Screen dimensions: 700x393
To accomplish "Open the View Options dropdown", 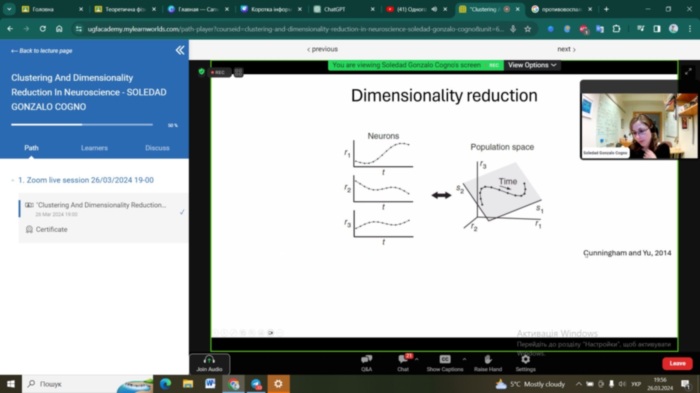I will pyautogui.click(x=532, y=65).
